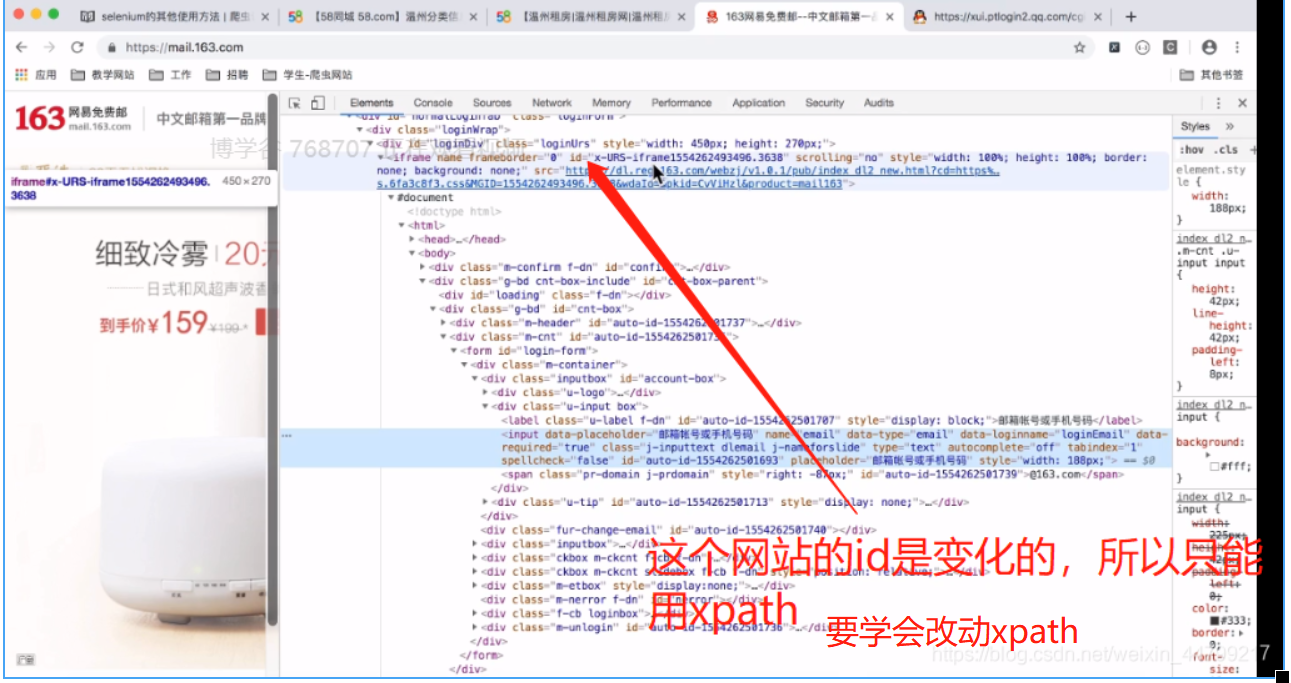Expand the u-logo div node

click(x=485, y=393)
